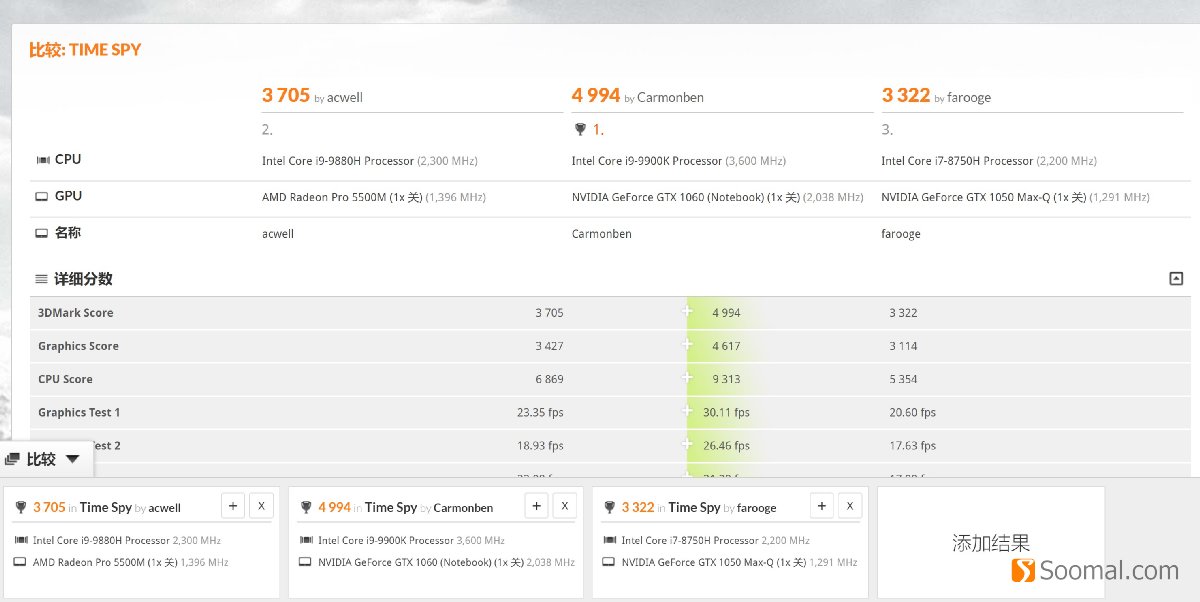Click trophy icon on Carmonben's bottom card
The width and height of the screenshot is (1200, 602).
tap(305, 507)
